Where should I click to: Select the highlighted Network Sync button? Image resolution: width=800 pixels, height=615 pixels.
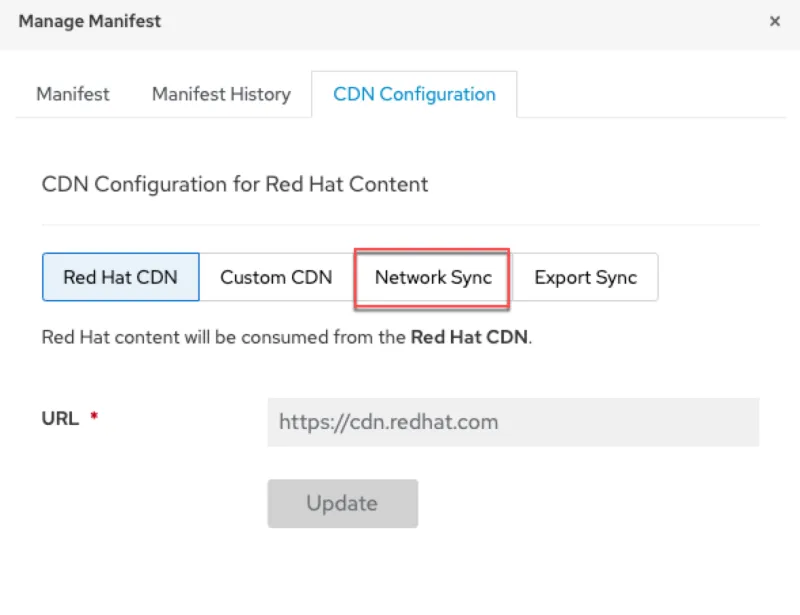pyautogui.click(x=431, y=277)
